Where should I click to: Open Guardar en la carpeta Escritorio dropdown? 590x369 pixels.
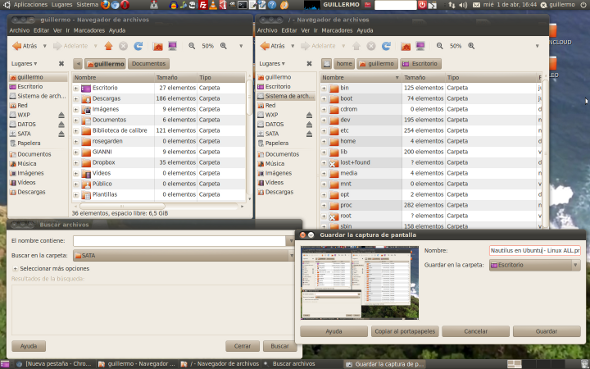tap(534, 265)
